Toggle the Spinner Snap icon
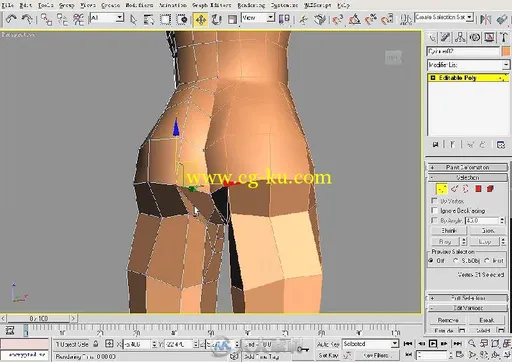The height and width of the screenshot is (362, 512). click(x=387, y=20)
